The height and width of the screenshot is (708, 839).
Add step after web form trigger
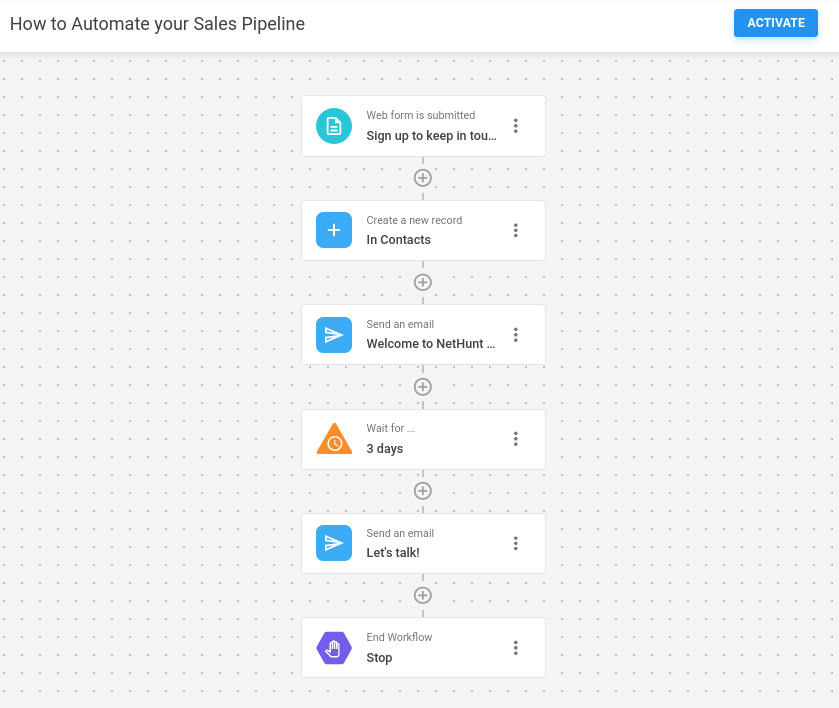pyautogui.click(x=423, y=178)
